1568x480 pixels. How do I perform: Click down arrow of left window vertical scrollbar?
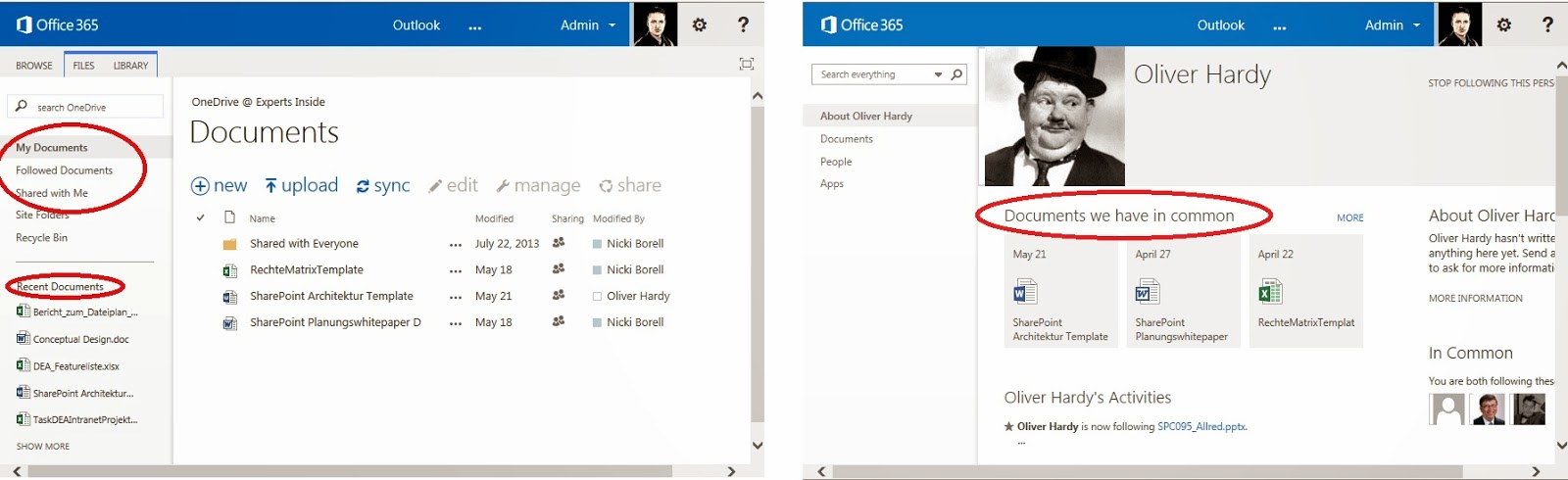(x=757, y=446)
